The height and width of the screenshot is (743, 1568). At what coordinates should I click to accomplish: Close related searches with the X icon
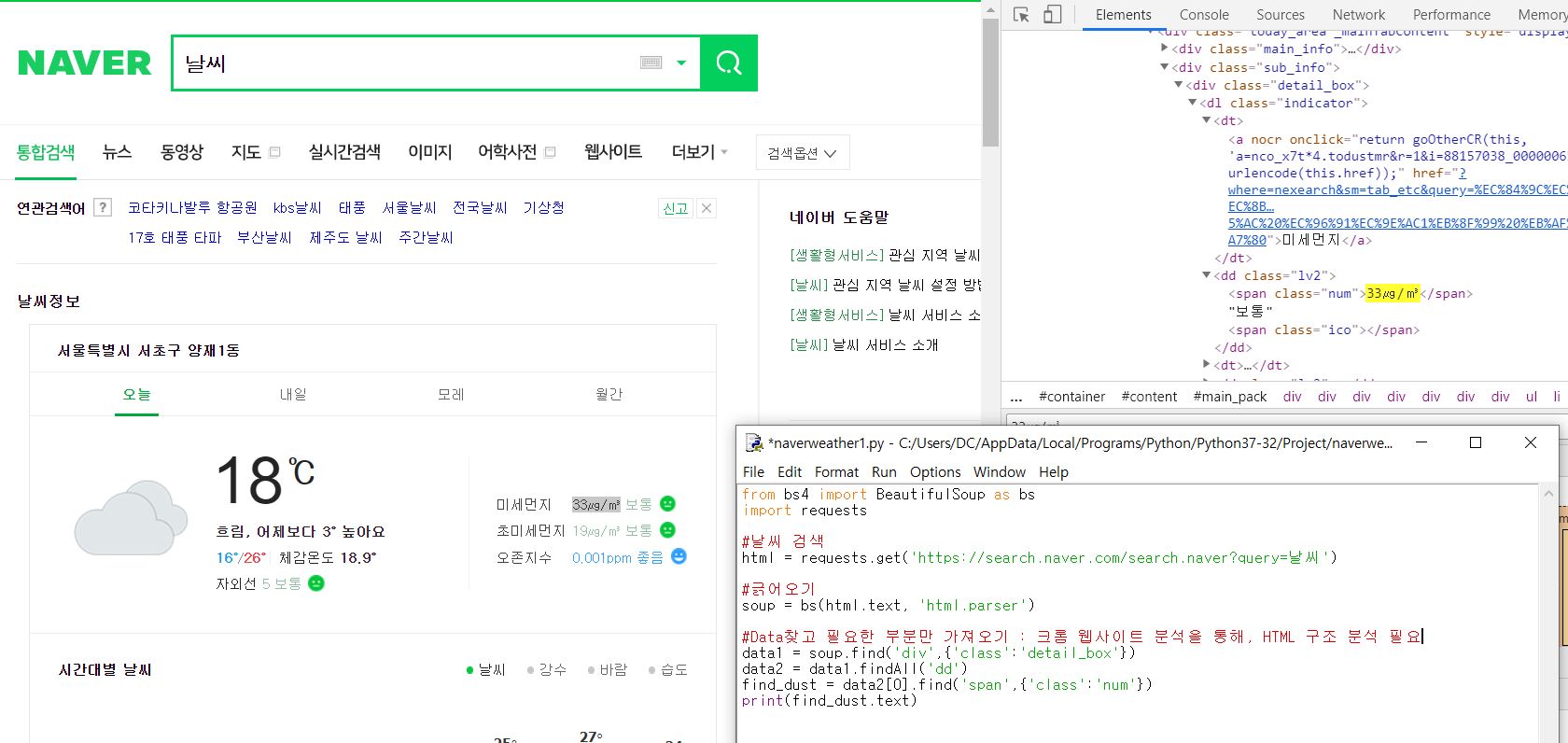pyautogui.click(x=707, y=208)
